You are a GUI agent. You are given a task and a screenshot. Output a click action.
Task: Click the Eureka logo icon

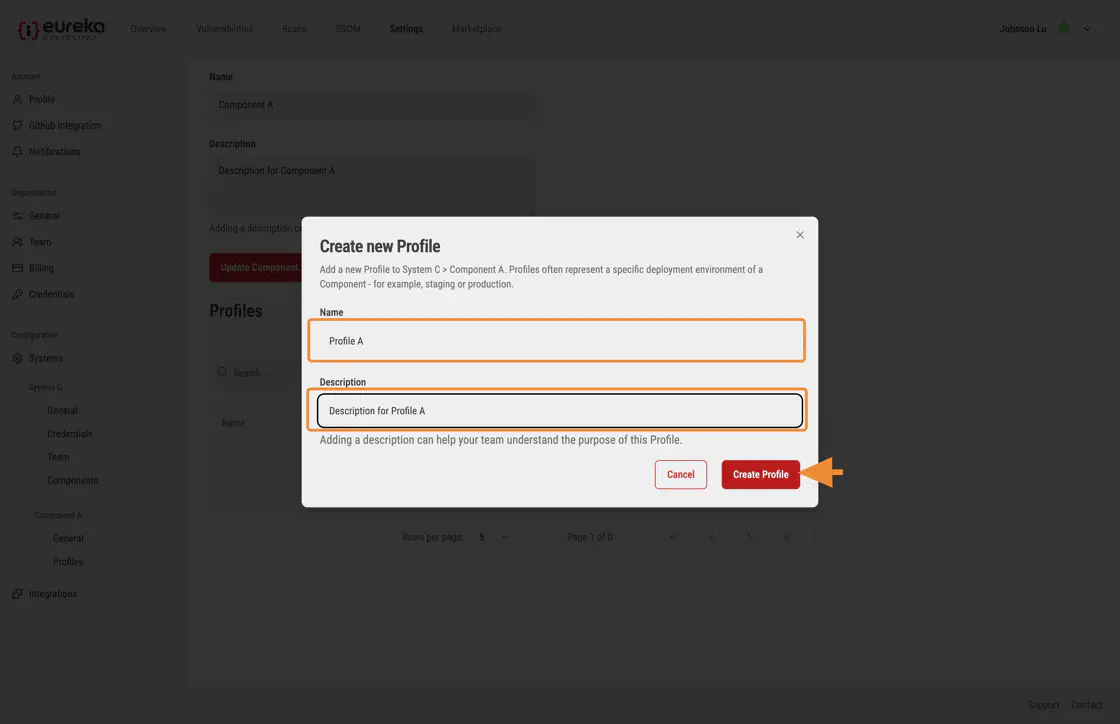tap(26, 28)
